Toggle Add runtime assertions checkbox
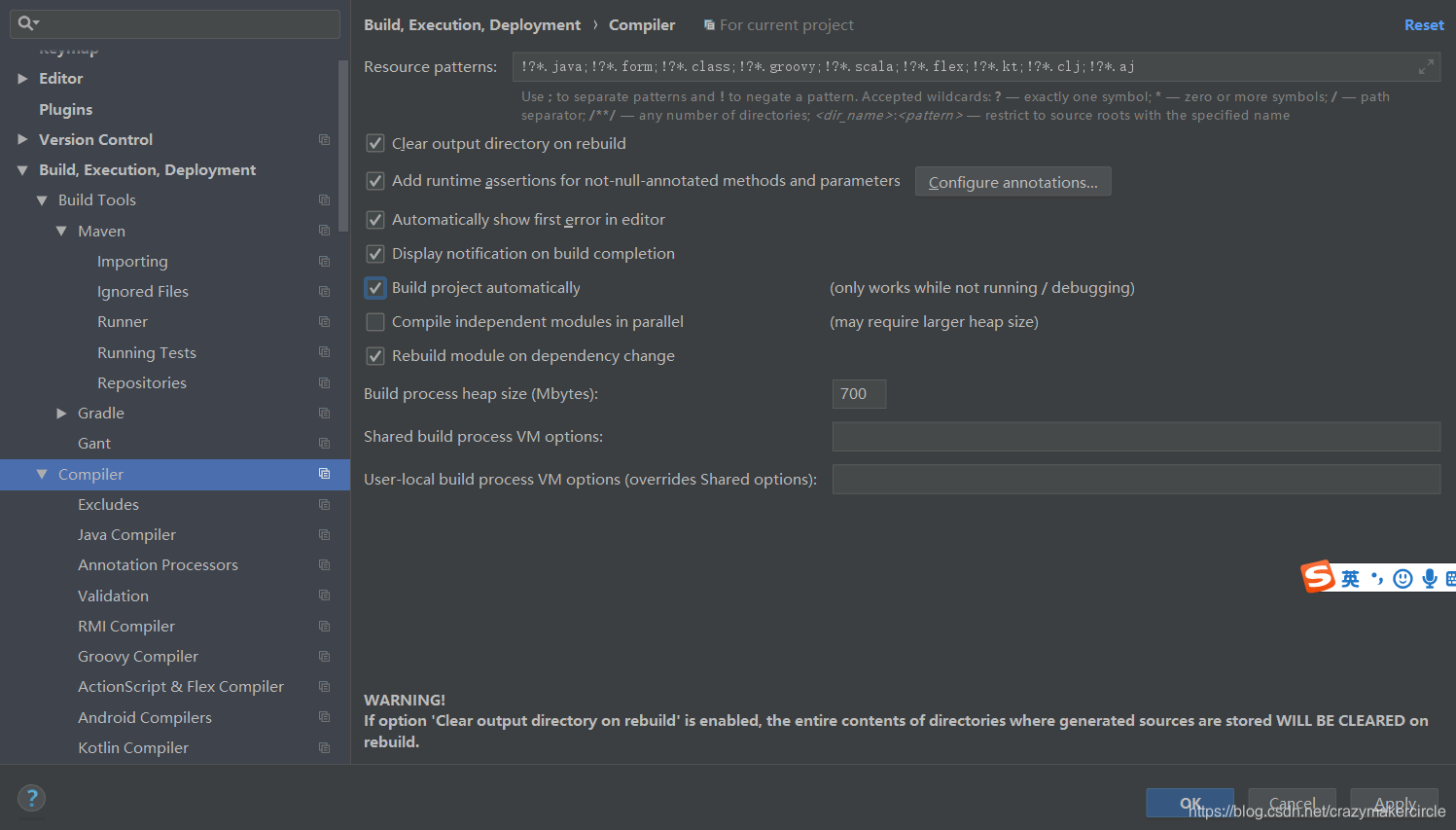Viewport: 1456px width, 830px height. [x=375, y=181]
